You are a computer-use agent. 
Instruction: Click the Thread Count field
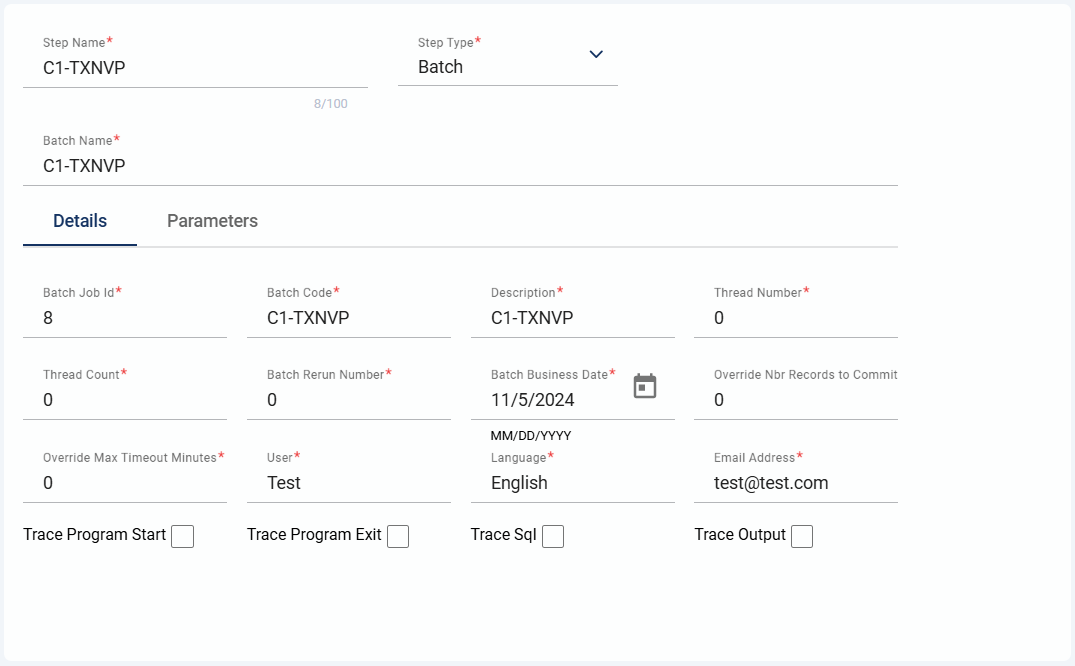(x=125, y=400)
